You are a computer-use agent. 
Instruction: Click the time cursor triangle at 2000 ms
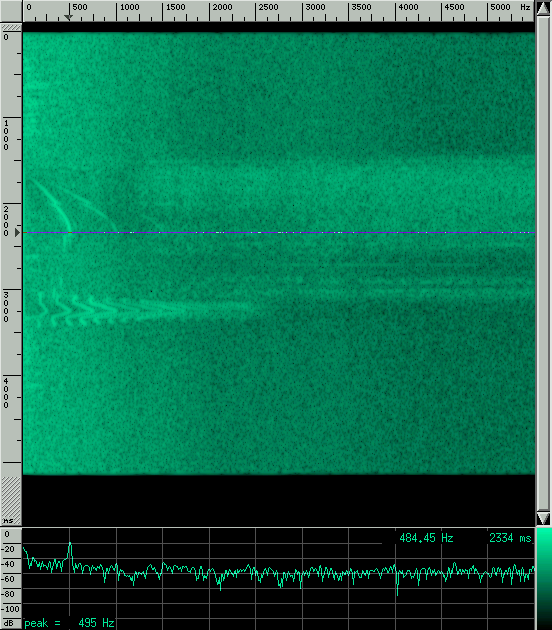[x=17, y=232]
